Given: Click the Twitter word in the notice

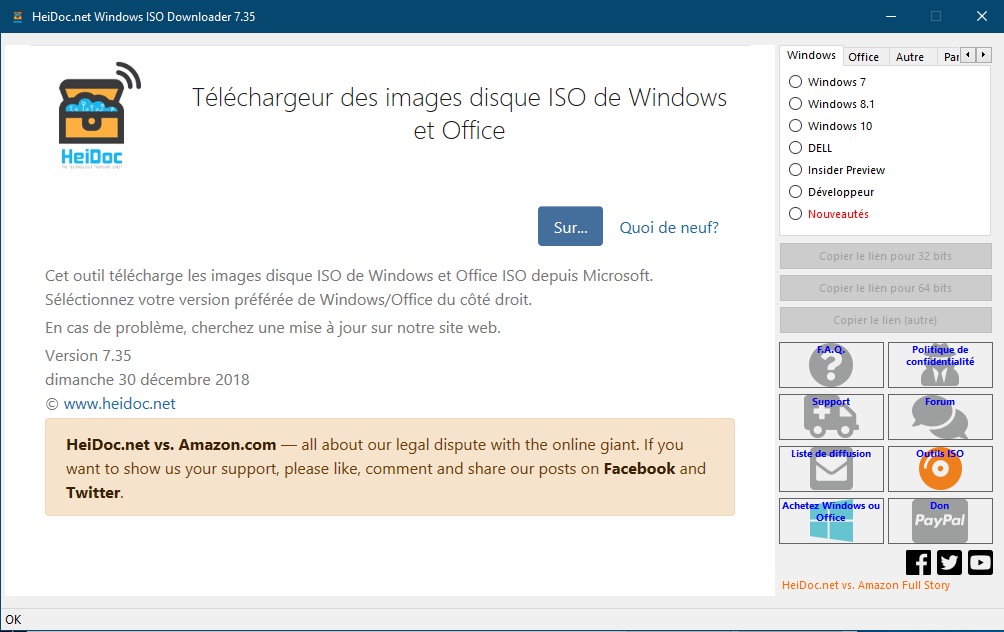Looking at the screenshot, I should 93,492.
